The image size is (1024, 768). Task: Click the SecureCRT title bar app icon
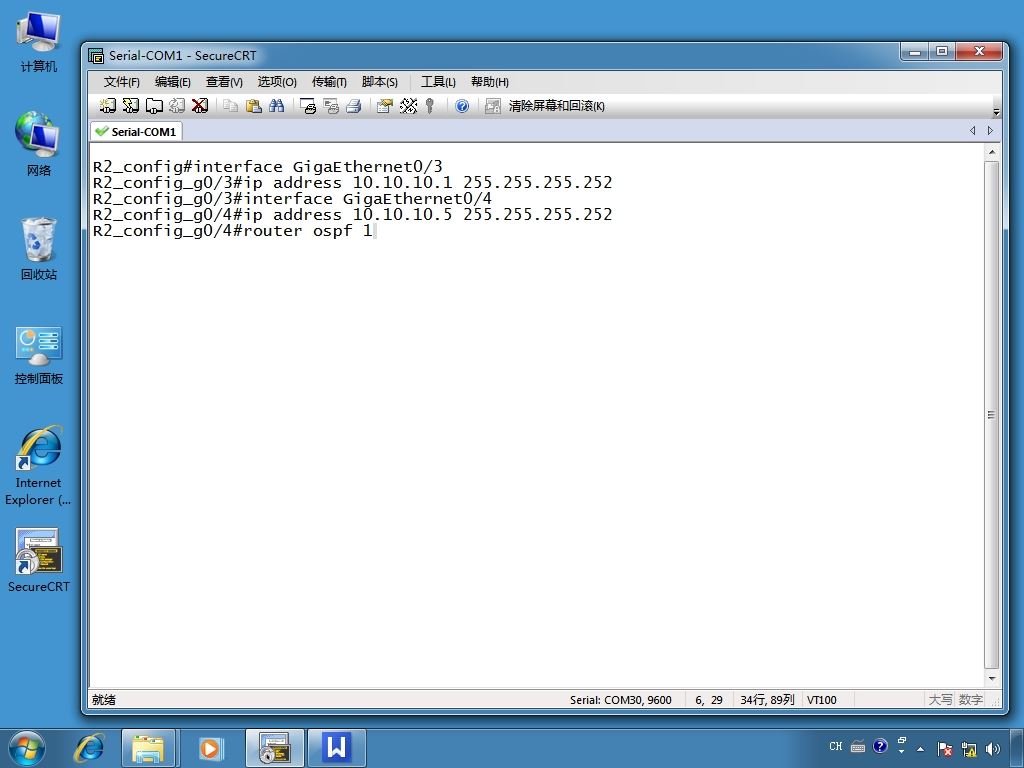pos(96,56)
